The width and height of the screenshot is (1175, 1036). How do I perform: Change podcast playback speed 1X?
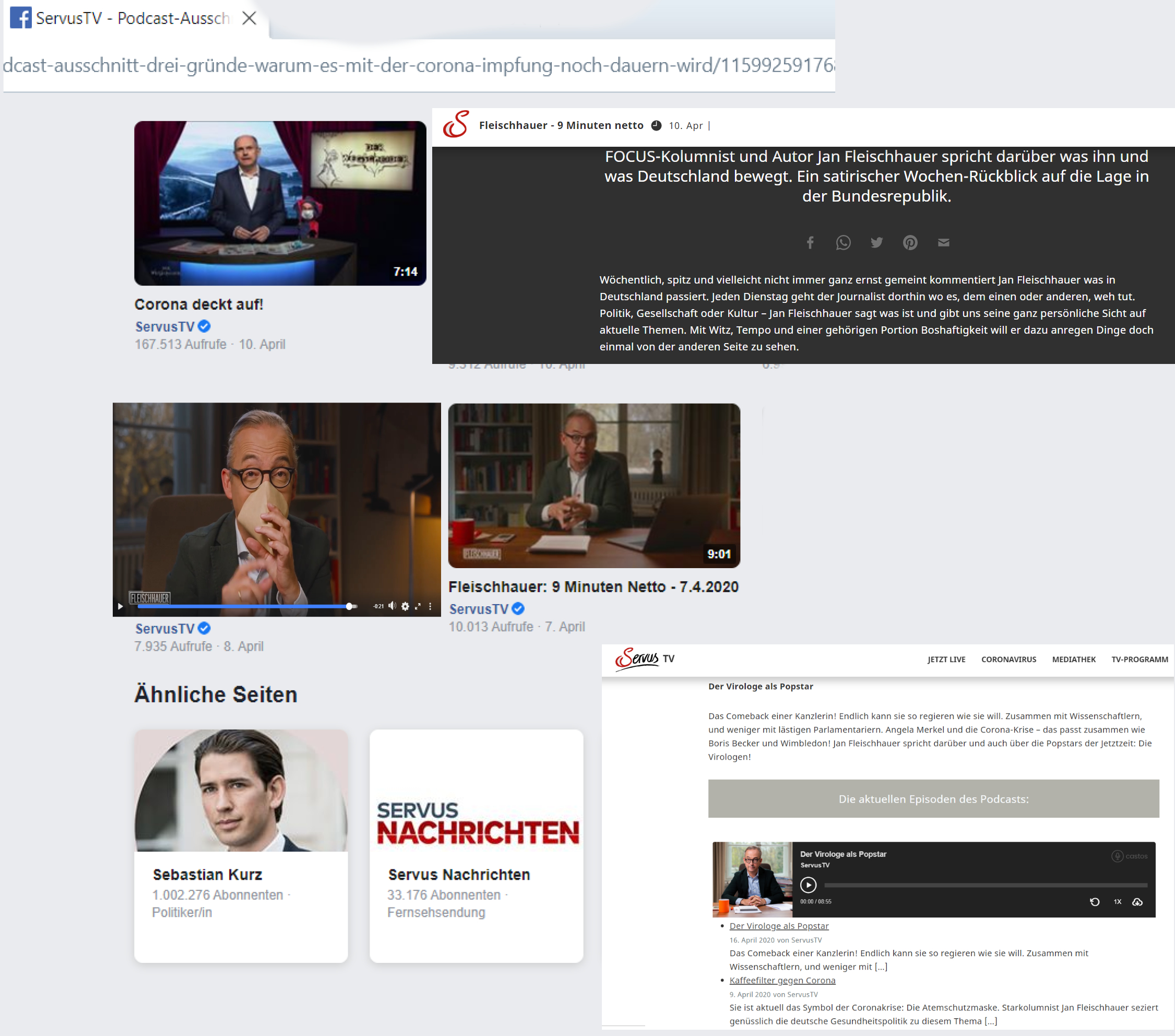pos(1117,901)
